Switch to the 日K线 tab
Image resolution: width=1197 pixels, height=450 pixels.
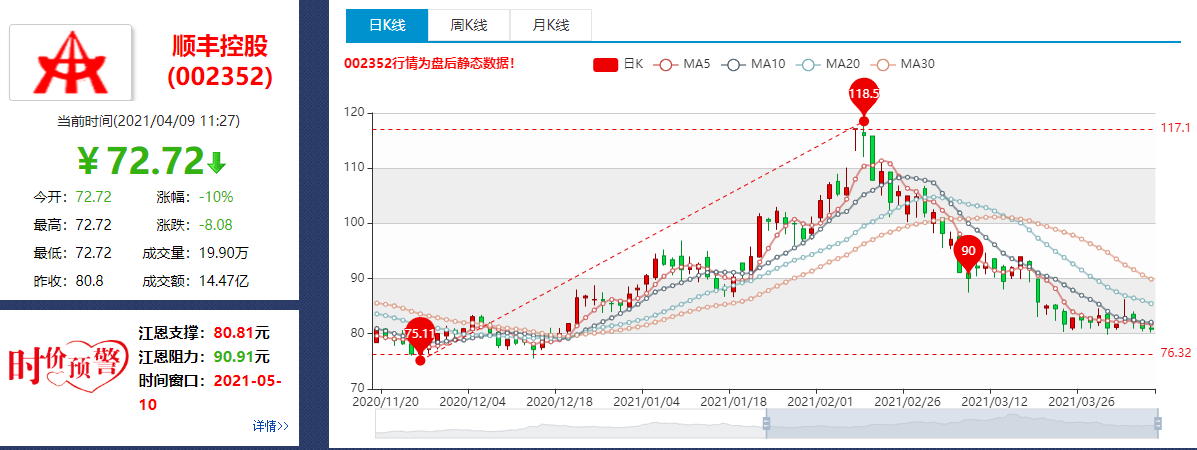[x=386, y=25]
